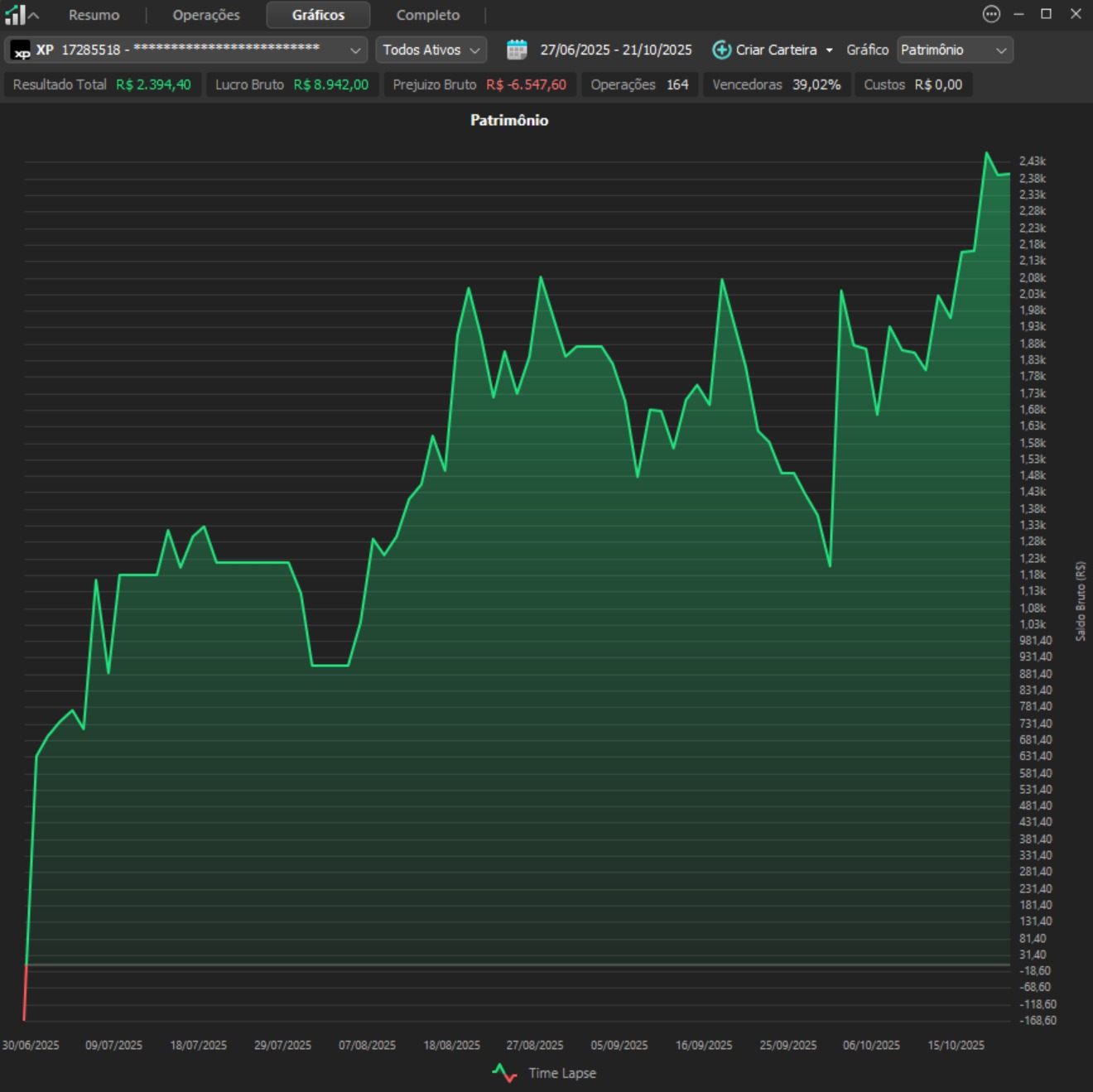Click the bar chart app logo icon

pyautogui.click(x=14, y=14)
